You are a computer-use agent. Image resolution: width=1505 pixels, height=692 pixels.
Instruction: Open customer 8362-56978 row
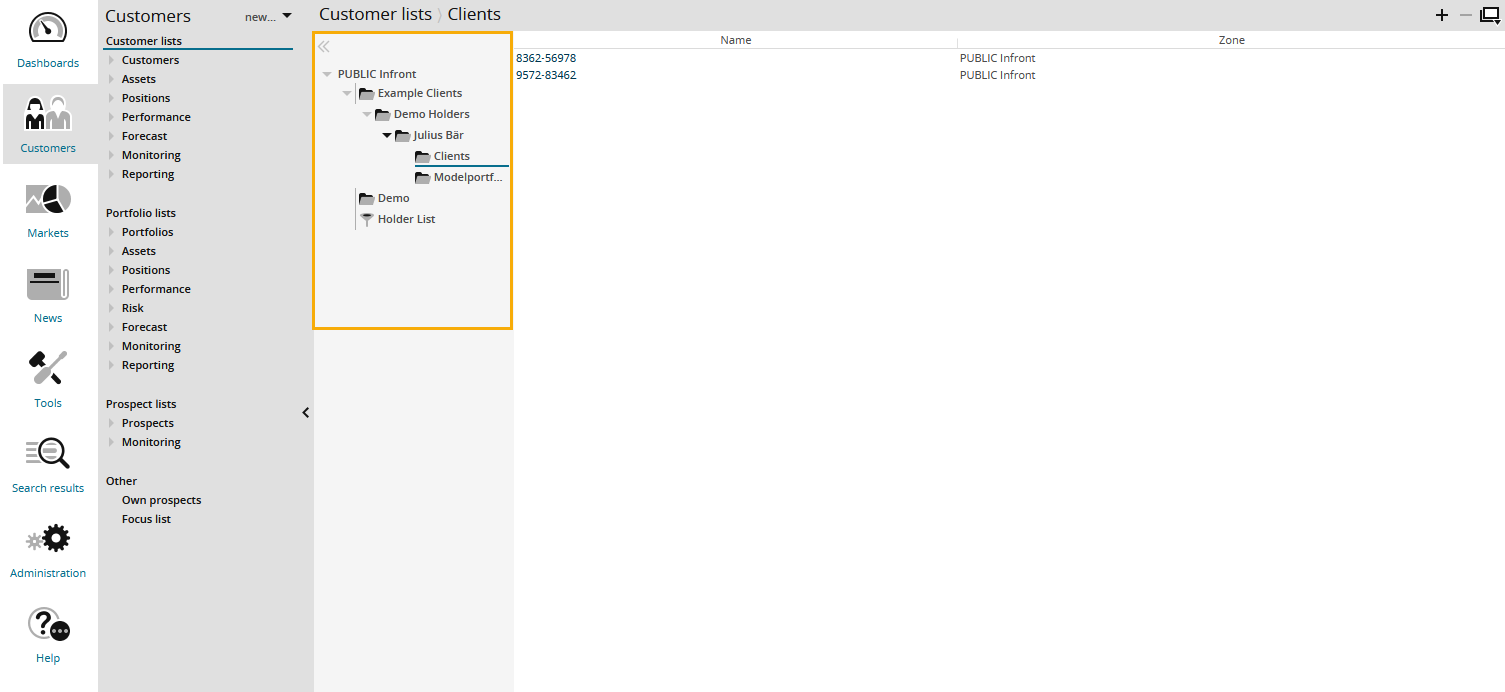tap(546, 58)
